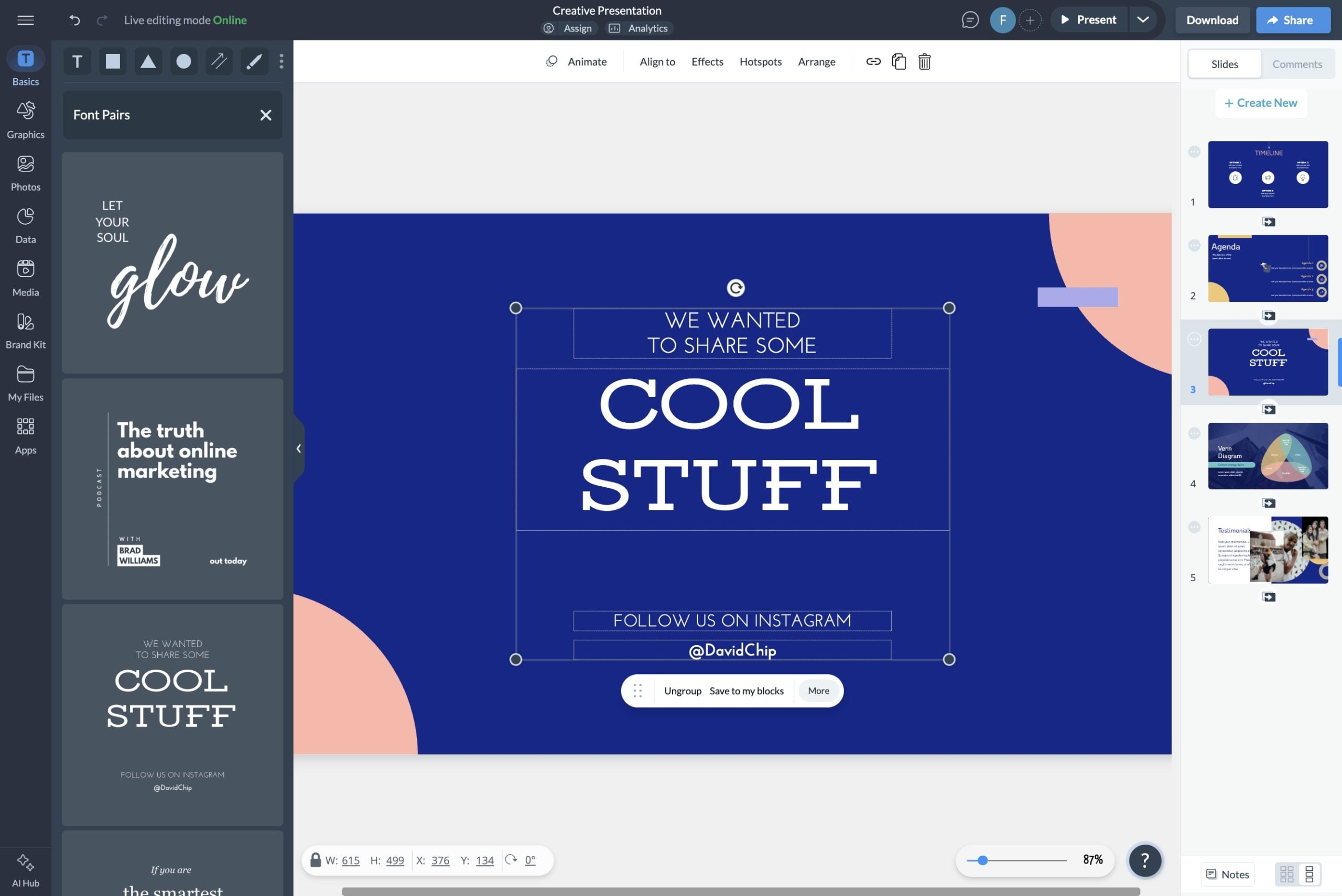Image resolution: width=1342 pixels, height=896 pixels.
Task: Select the rectangle shape tool
Action: point(113,61)
